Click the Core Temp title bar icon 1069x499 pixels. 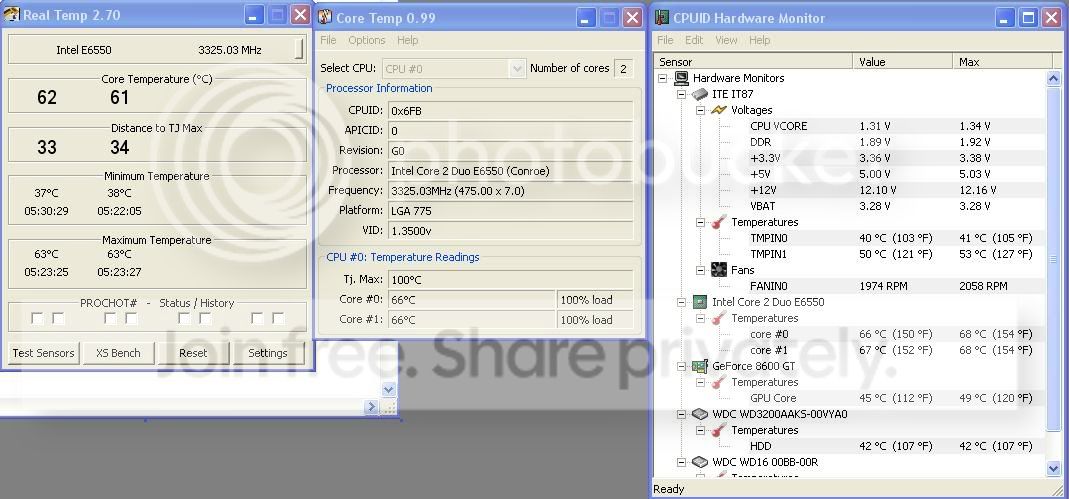(x=325, y=18)
